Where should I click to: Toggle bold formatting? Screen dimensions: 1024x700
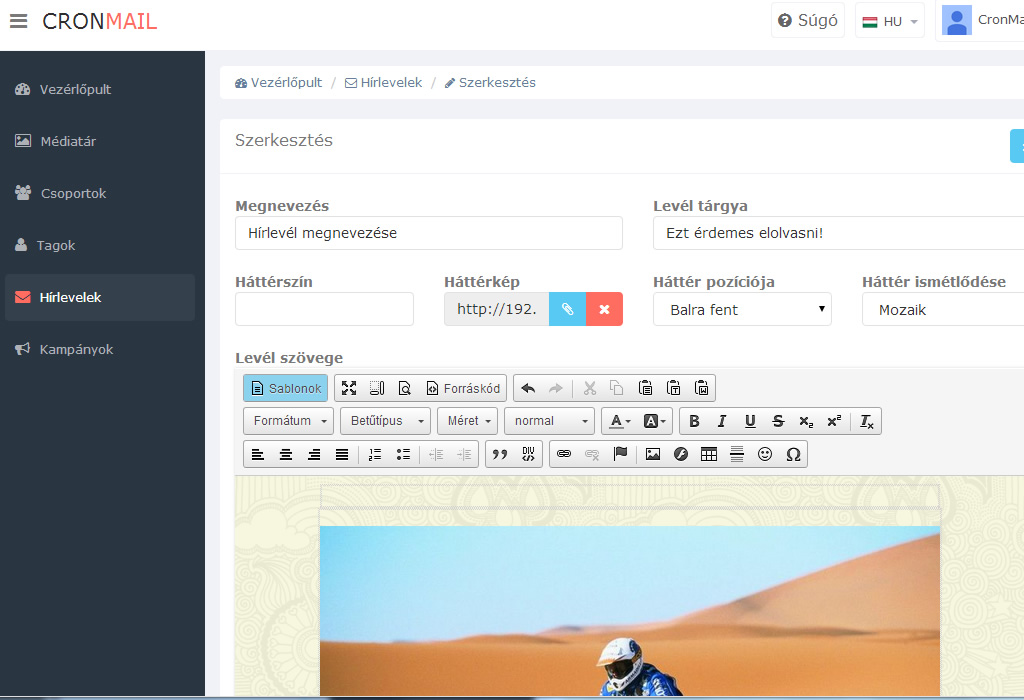[x=694, y=421]
